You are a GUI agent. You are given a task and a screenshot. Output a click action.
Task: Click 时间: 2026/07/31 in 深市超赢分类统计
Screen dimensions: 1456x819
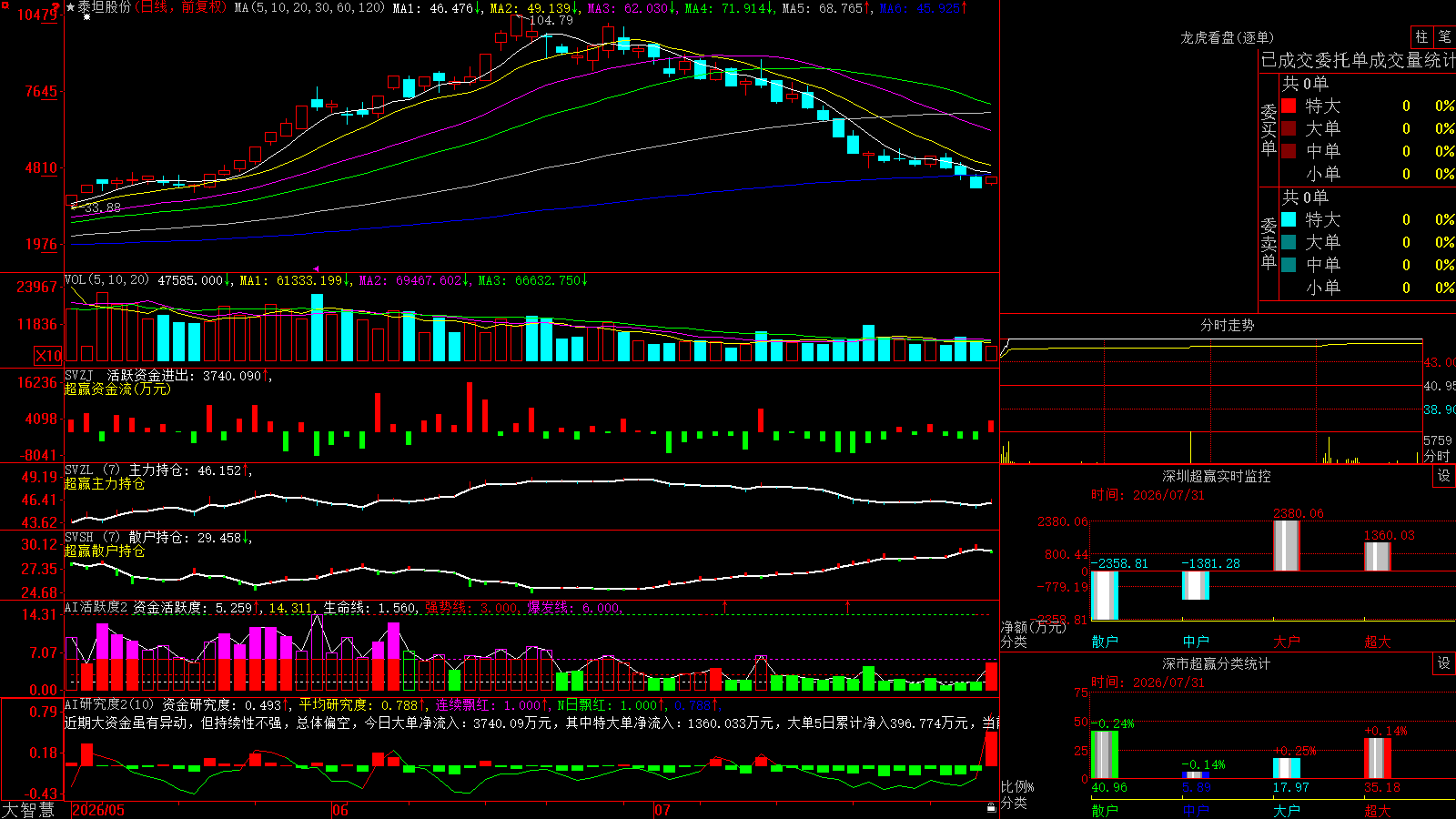(x=1148, y=682)
